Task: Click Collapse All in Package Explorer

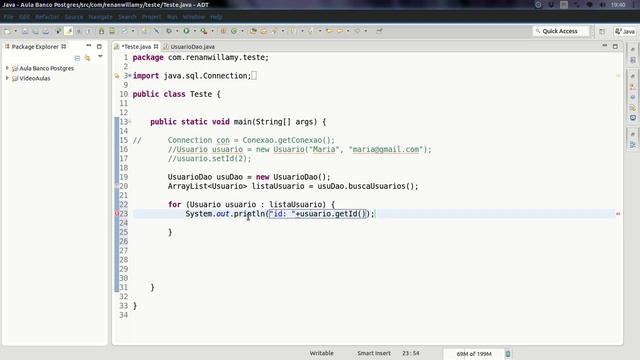Action: coord(77,58)
